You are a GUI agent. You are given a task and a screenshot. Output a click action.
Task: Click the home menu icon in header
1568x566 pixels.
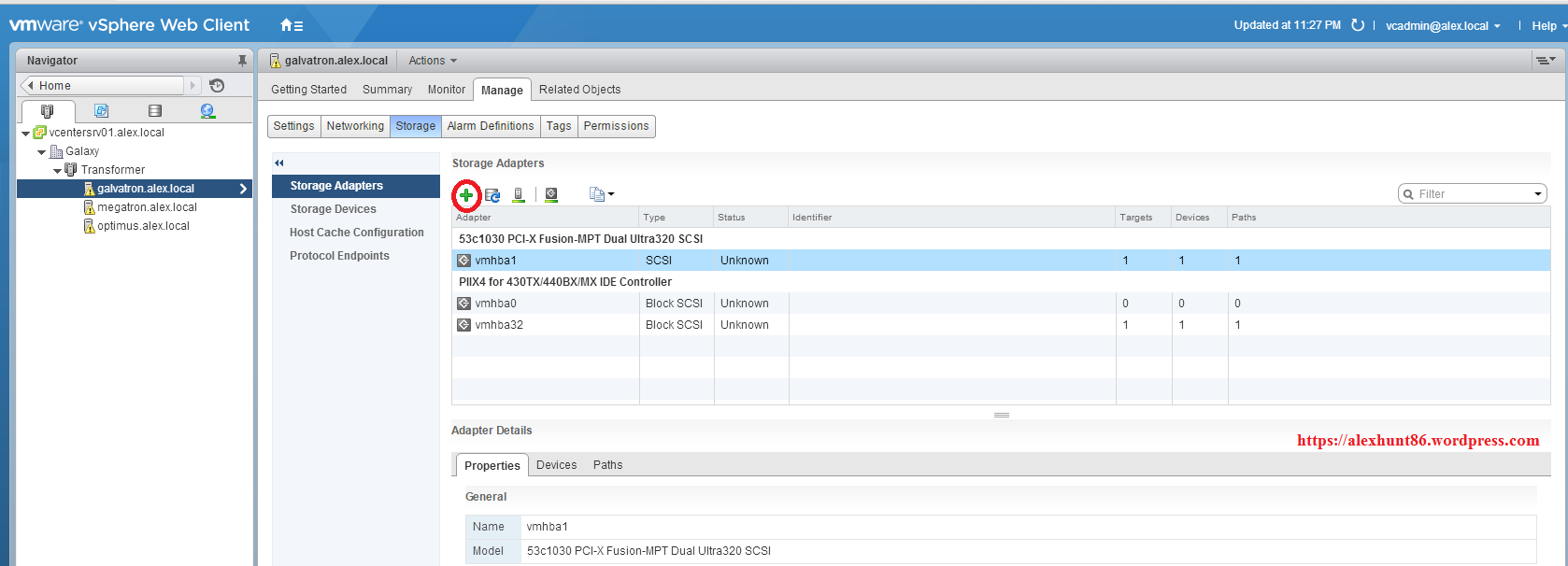(x=291, y=25)
